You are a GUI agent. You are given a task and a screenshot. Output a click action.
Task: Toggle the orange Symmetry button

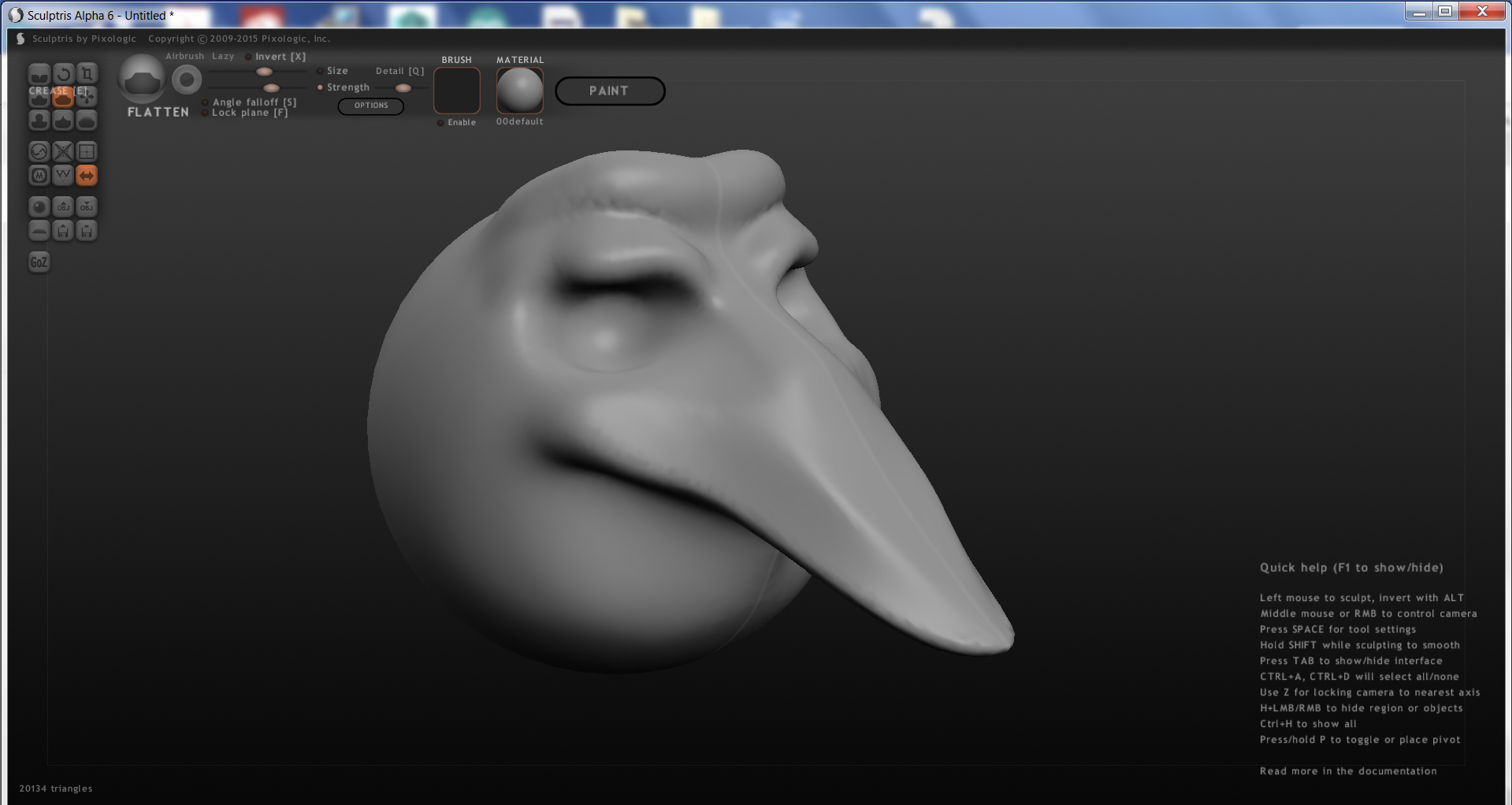tap(87, 175)
